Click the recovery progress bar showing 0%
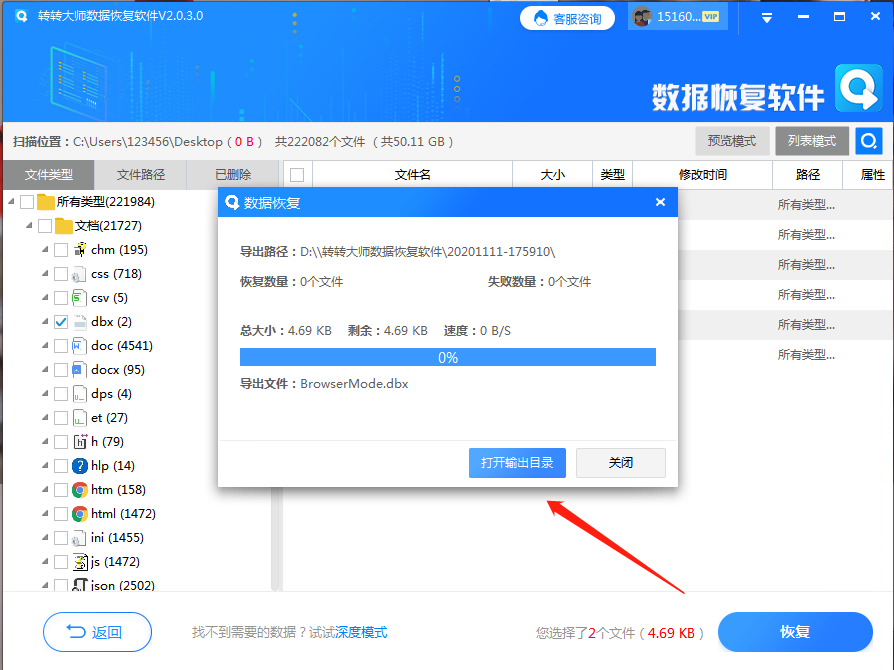 point(447,356)
